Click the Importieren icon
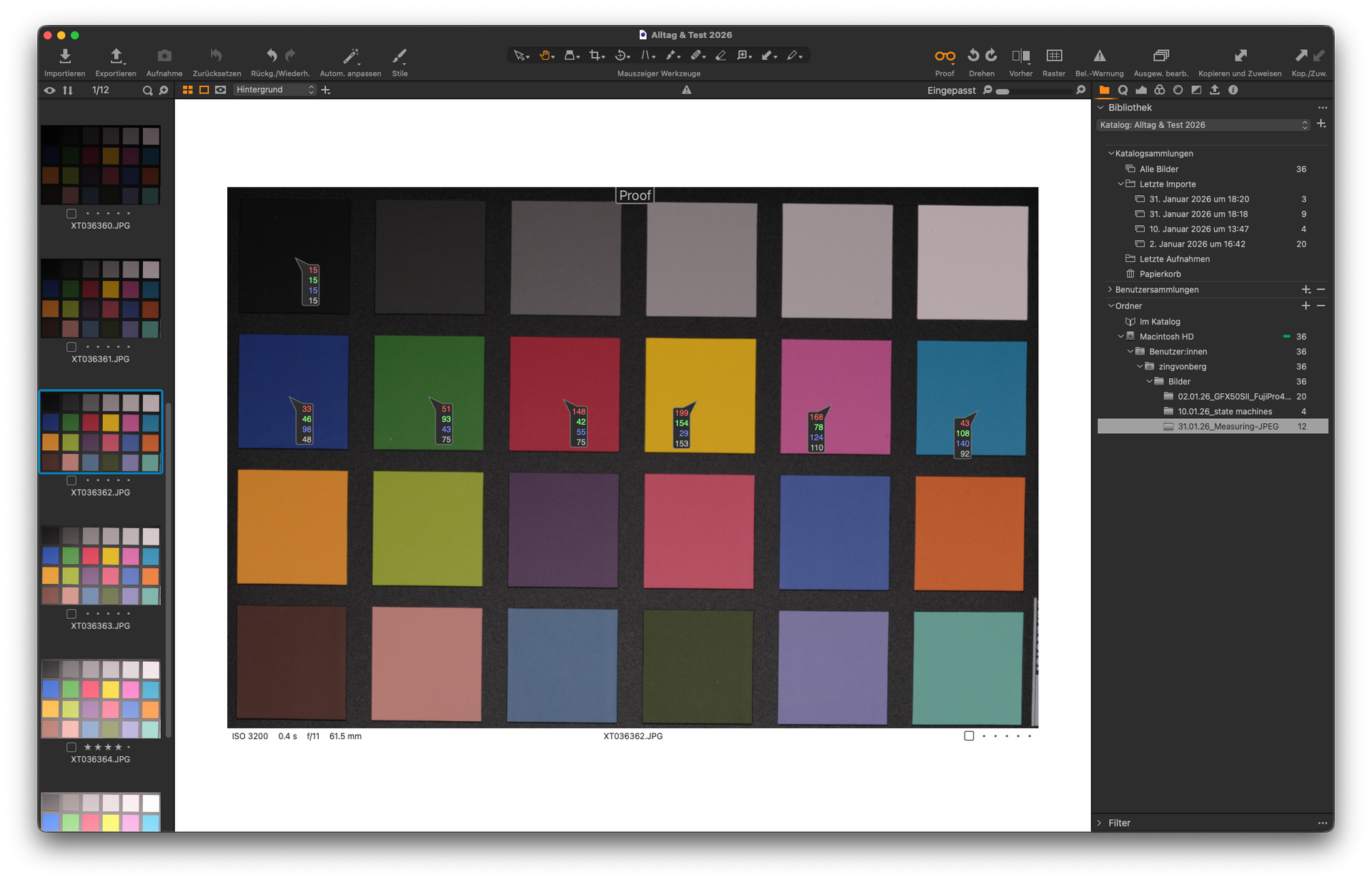 tap(64, 56)
